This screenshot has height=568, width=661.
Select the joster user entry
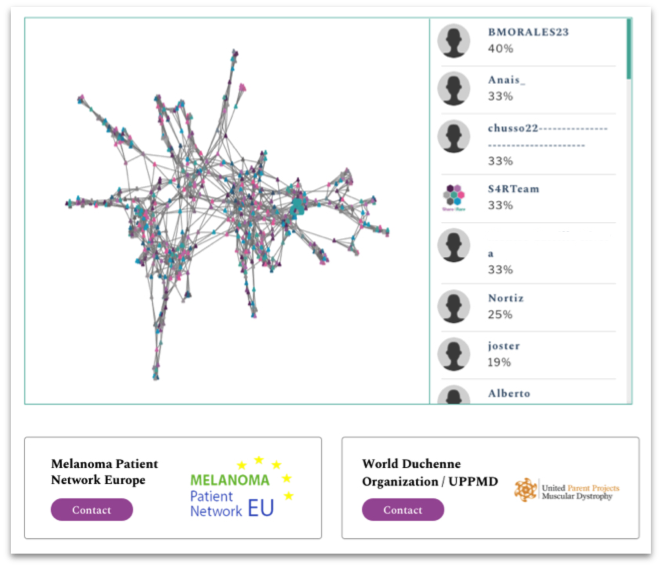tap(504, 346)
